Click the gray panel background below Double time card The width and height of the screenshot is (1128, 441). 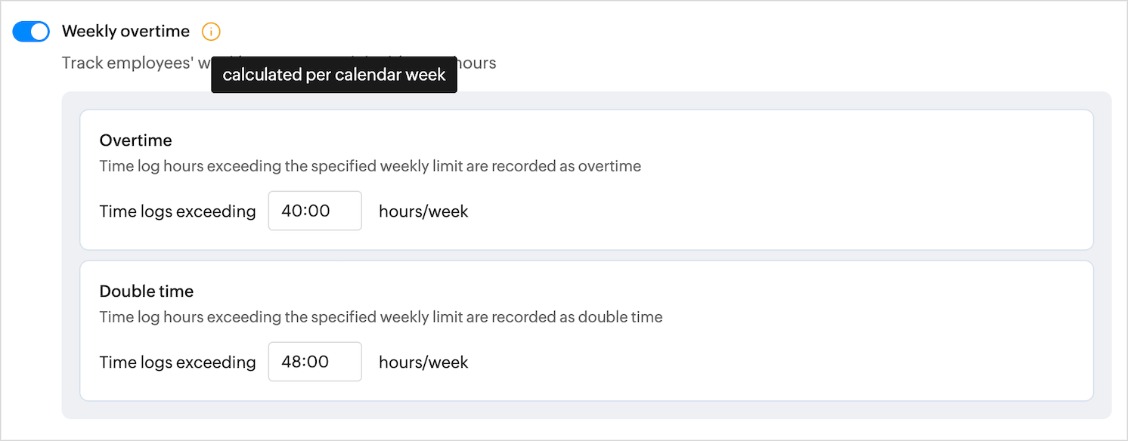point(586,410)
